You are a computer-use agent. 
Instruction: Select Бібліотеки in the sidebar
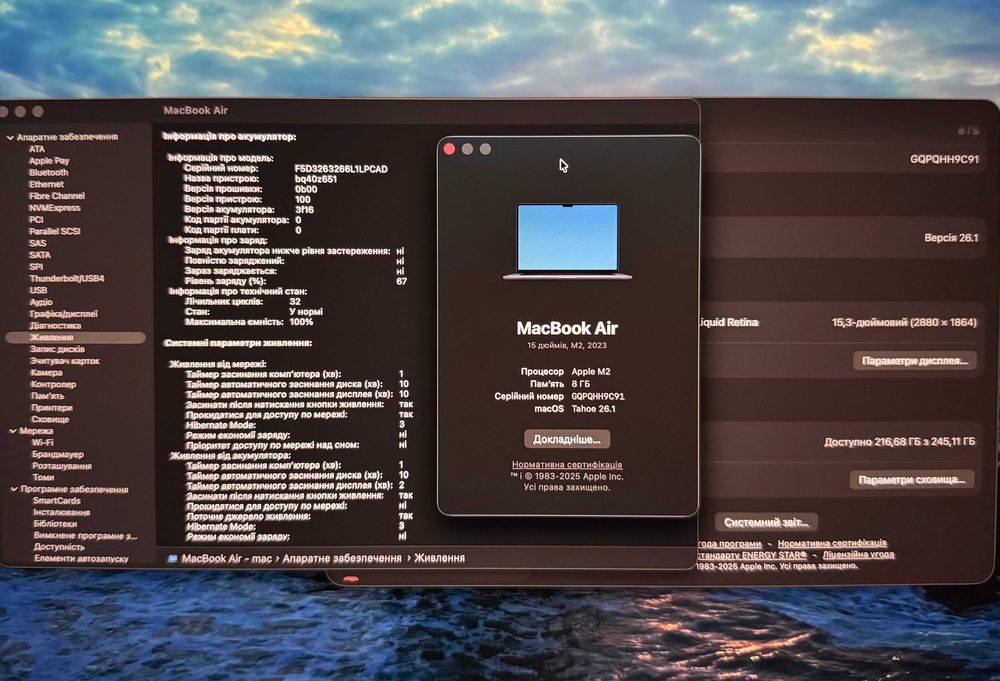click(x=55, y=524)
